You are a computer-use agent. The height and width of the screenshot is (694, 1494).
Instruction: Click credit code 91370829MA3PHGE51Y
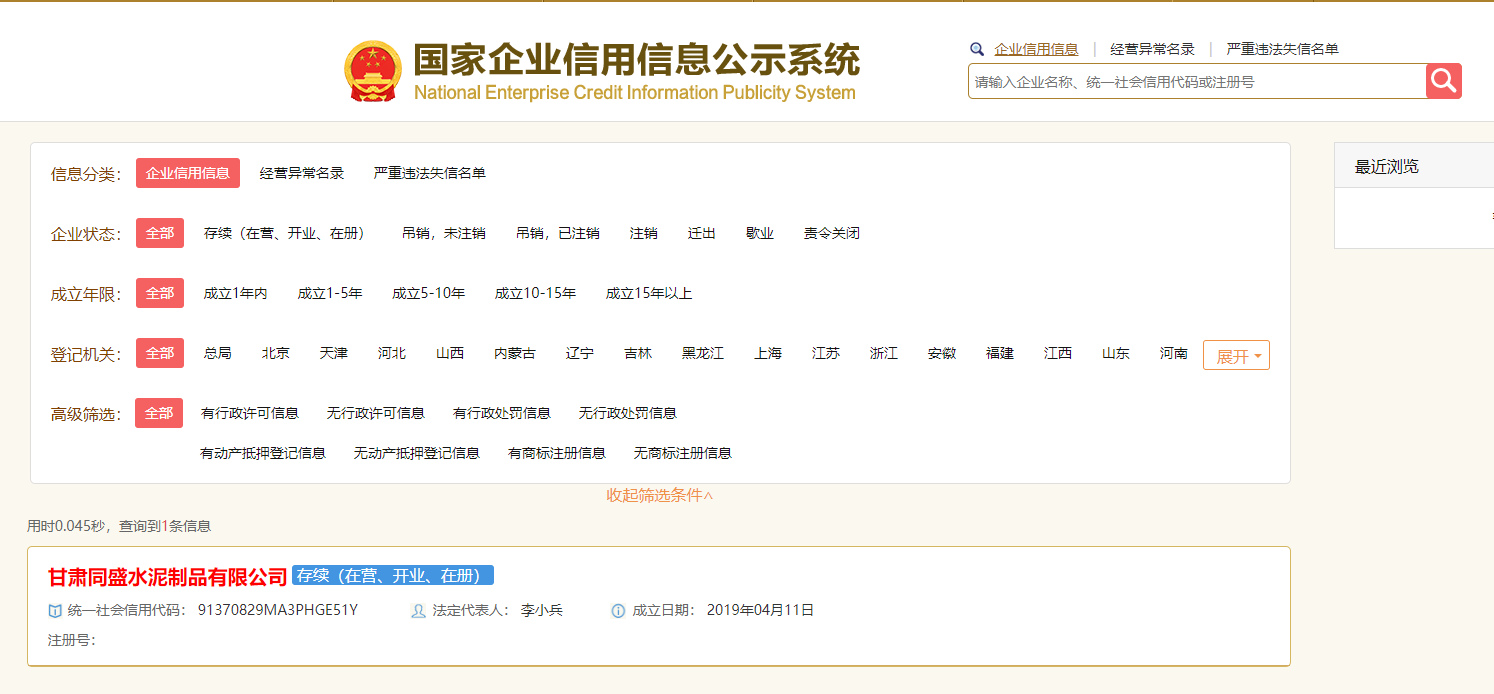278,610
